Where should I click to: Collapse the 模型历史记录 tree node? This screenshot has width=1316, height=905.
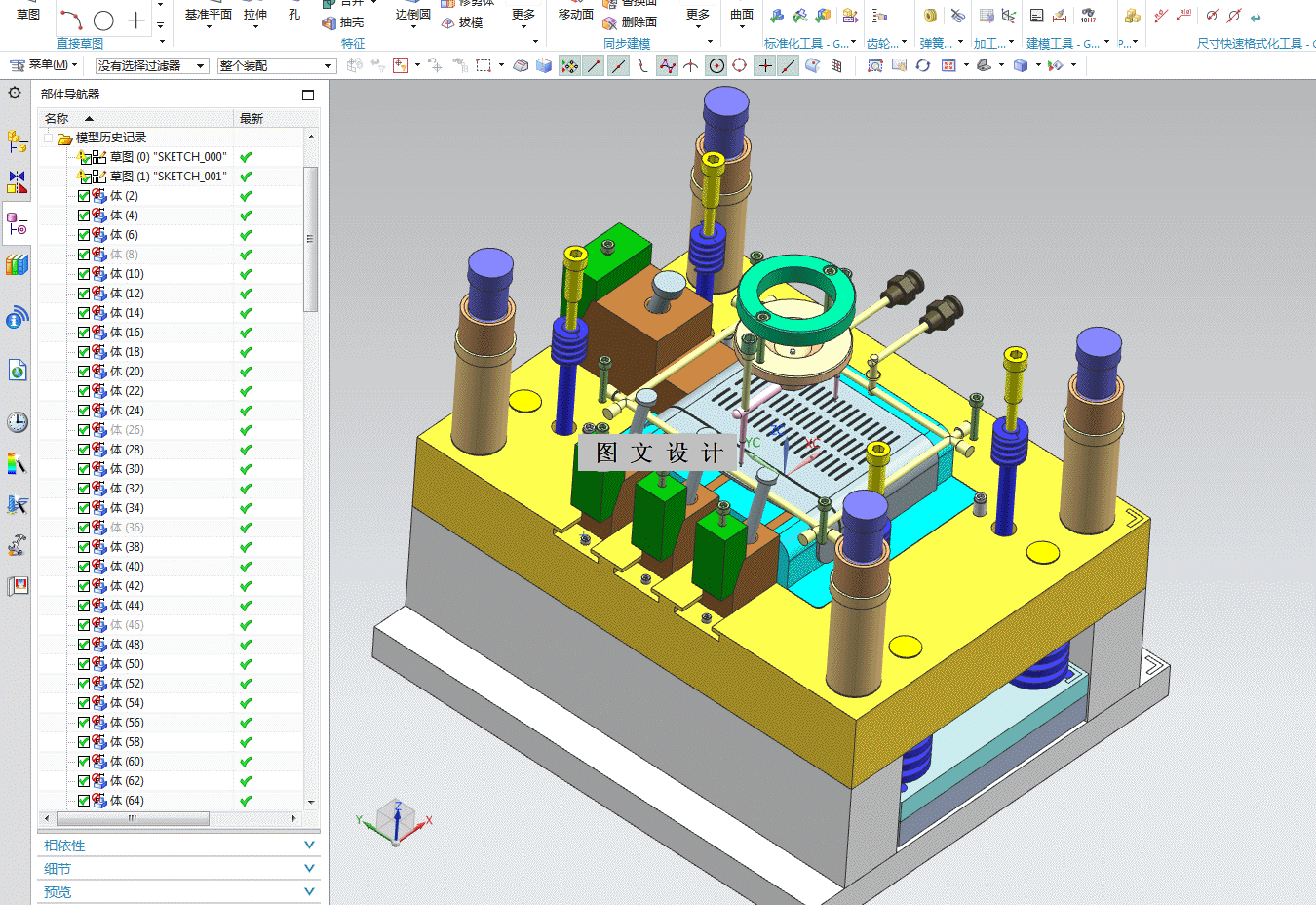click(48, 138)
